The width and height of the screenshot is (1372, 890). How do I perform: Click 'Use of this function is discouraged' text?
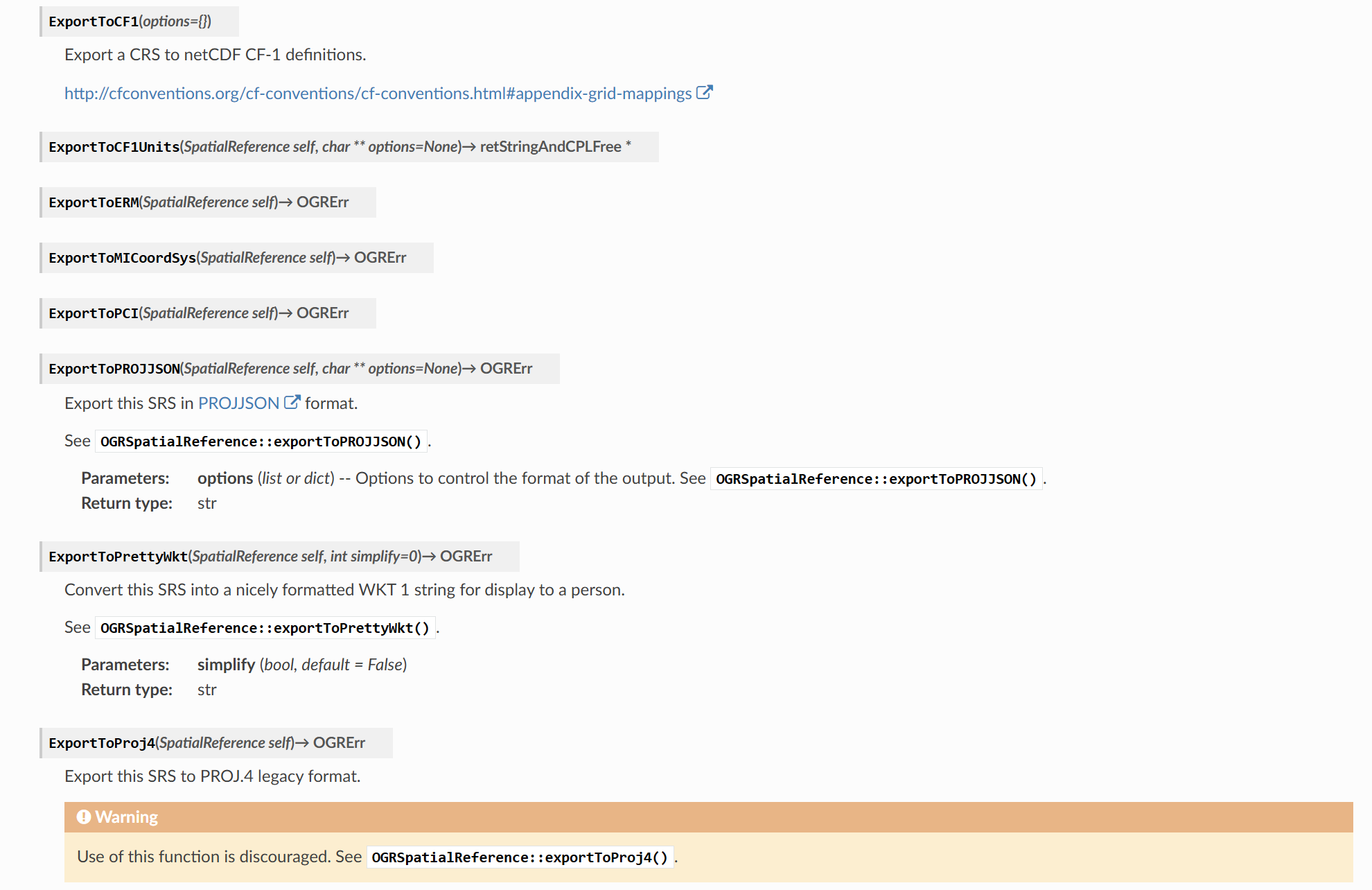tap(204, 857)
